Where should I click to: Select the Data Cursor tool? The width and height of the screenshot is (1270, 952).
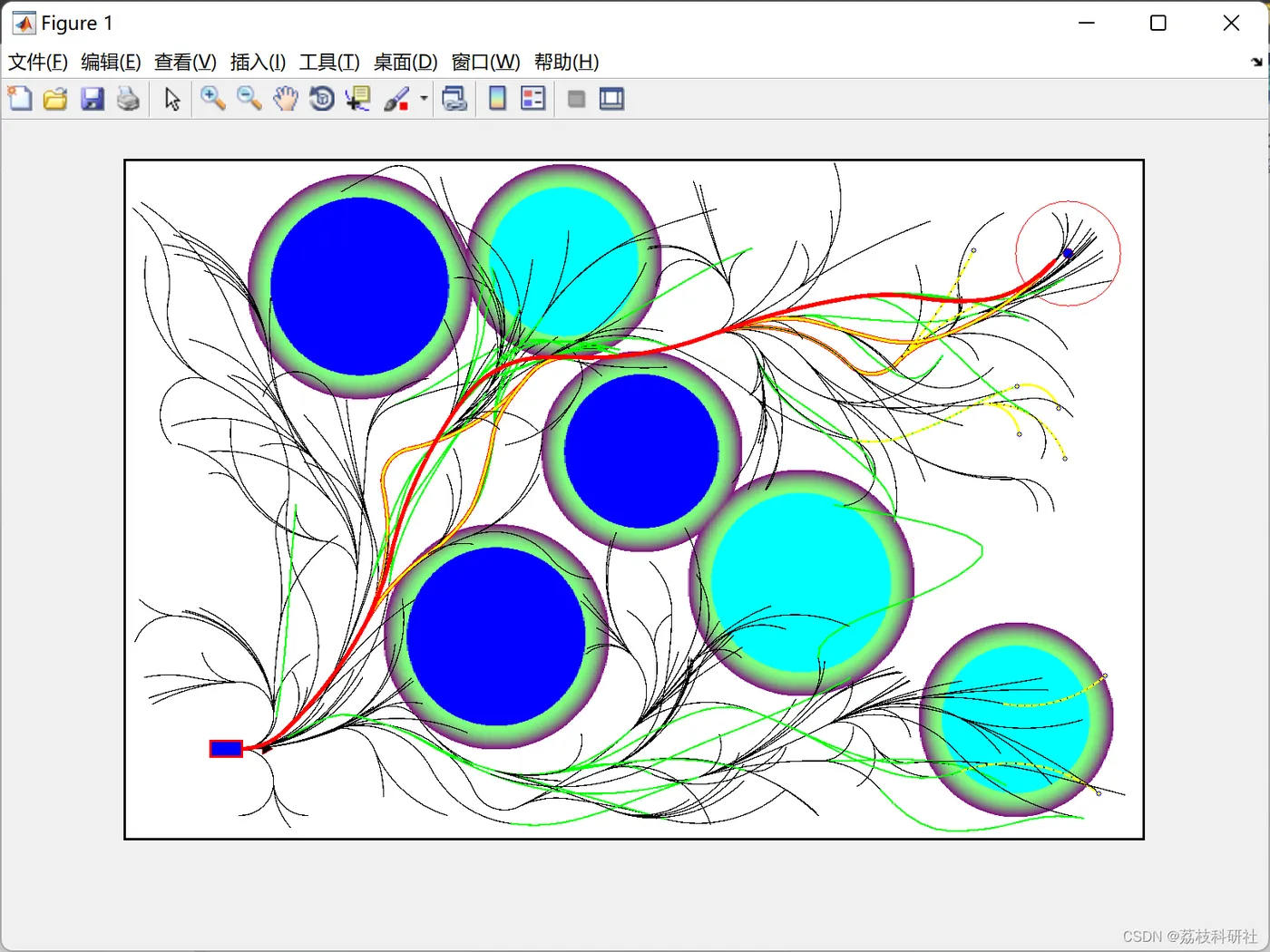click(x=358, y=99)
